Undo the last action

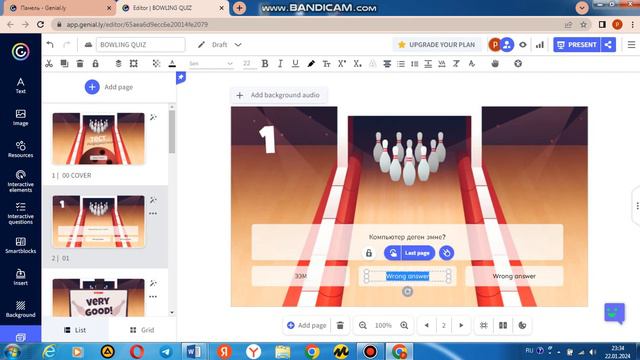pos(50,44)
